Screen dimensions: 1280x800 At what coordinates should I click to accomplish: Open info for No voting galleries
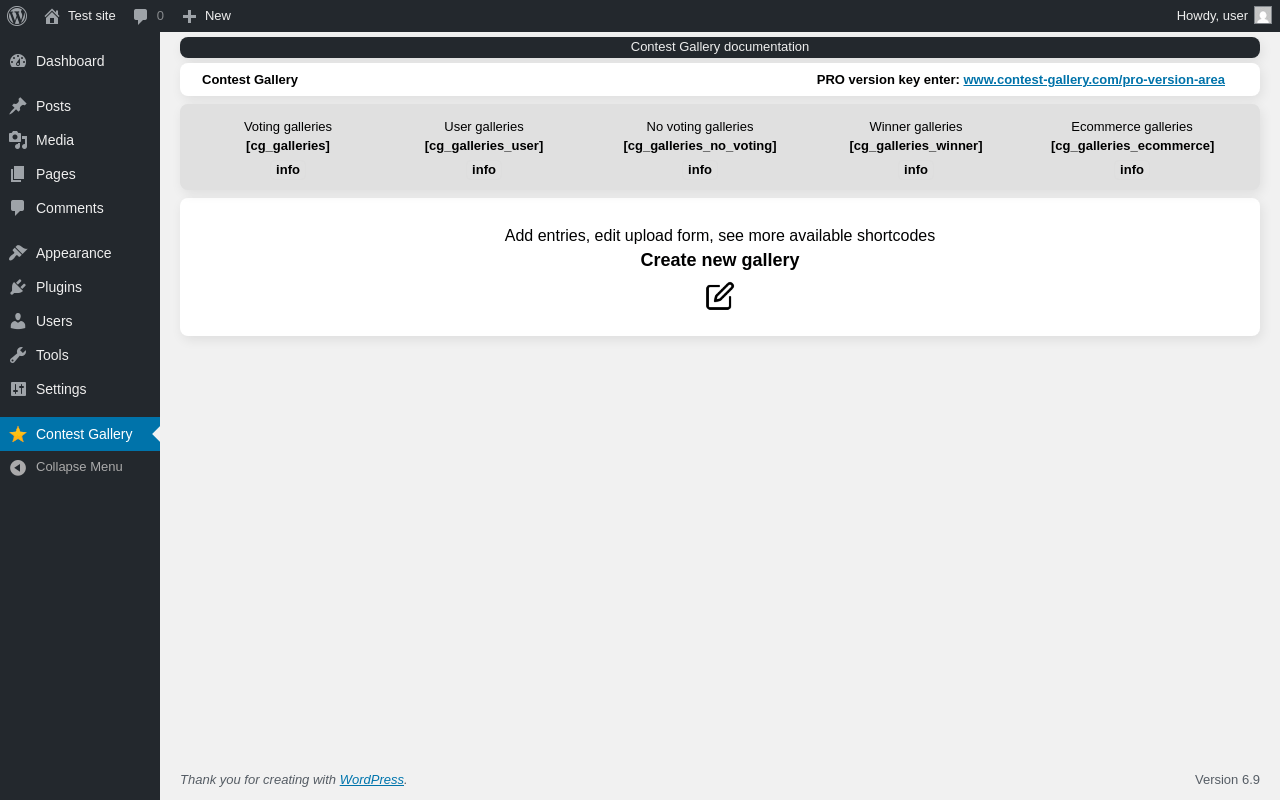(700, 170)
